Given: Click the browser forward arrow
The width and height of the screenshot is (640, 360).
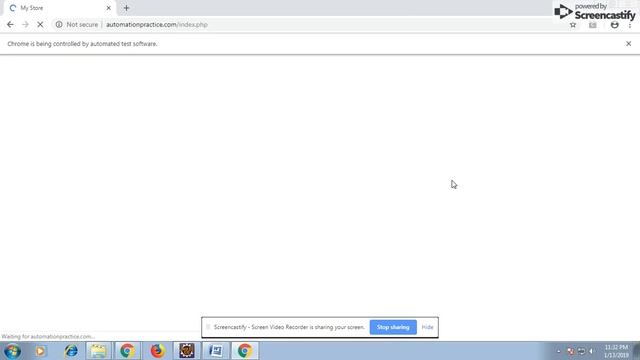Looking at the screenshot, I should click(x=25, y=24).
